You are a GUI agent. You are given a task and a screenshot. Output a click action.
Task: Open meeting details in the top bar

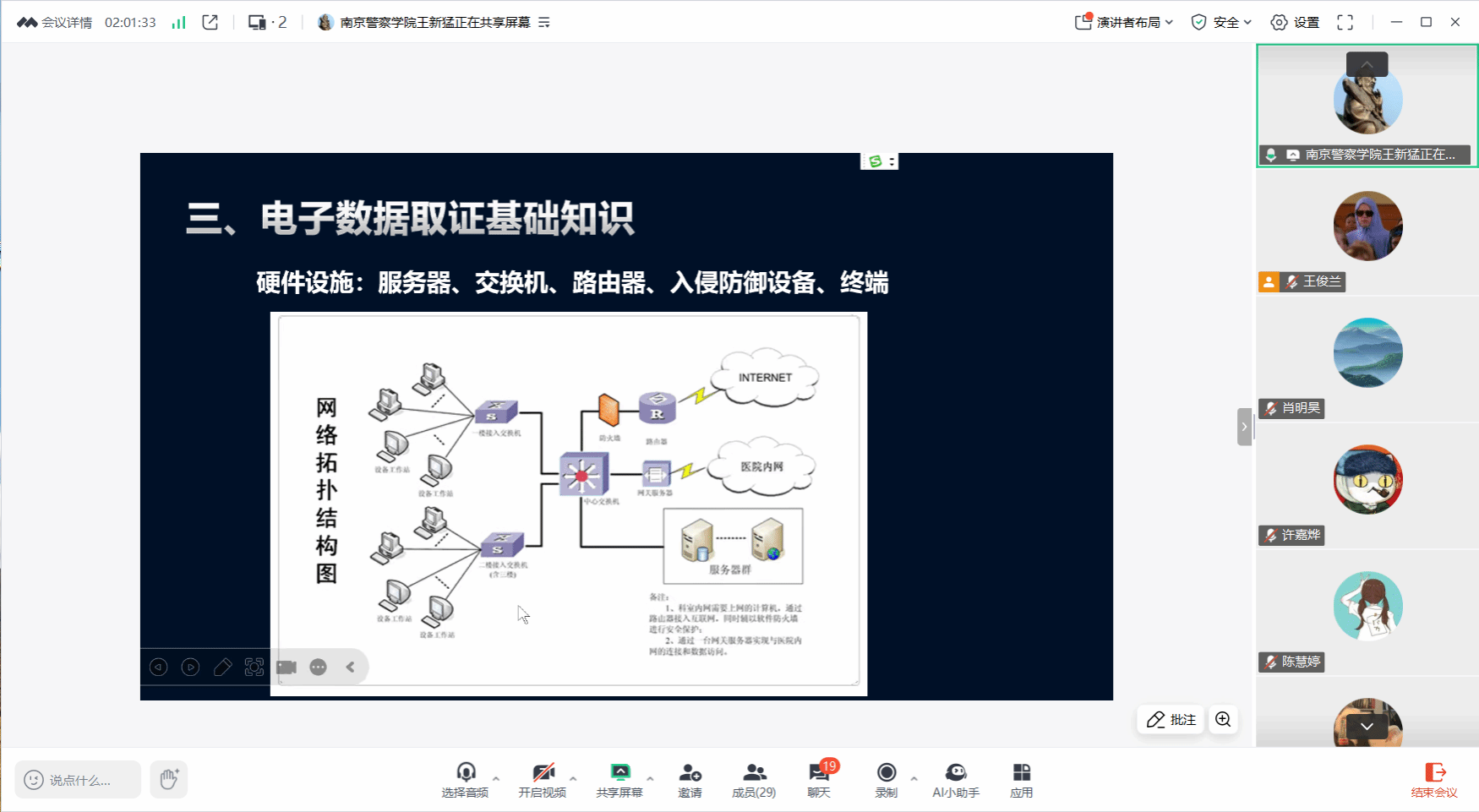(55, 23)
